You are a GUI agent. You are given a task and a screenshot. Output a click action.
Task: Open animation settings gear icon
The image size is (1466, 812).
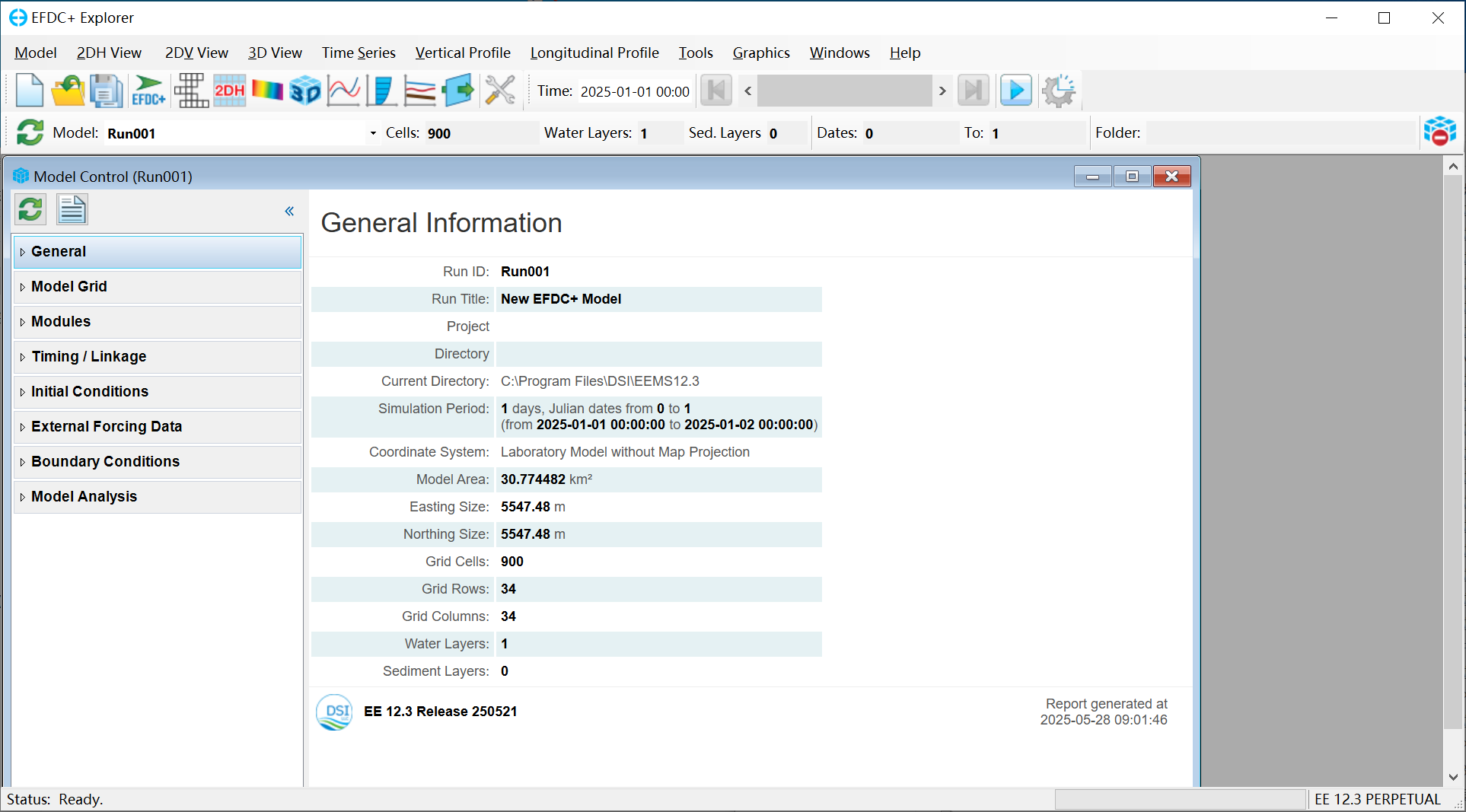pos(1059,91)
